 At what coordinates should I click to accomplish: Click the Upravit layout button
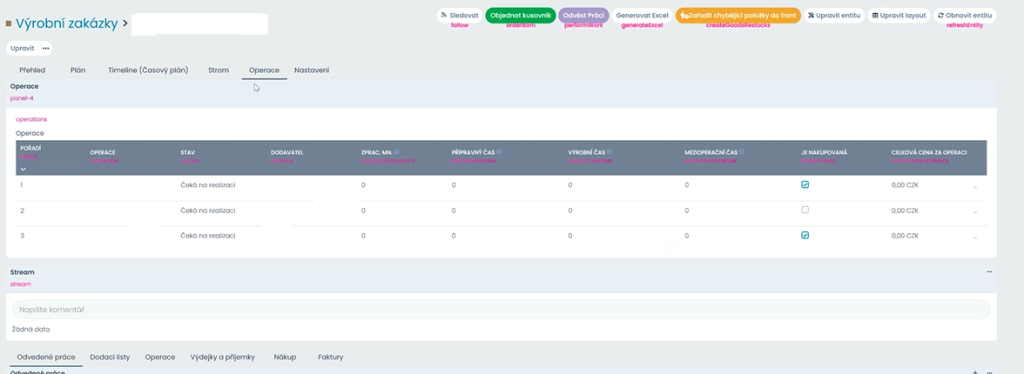(899, 15)
